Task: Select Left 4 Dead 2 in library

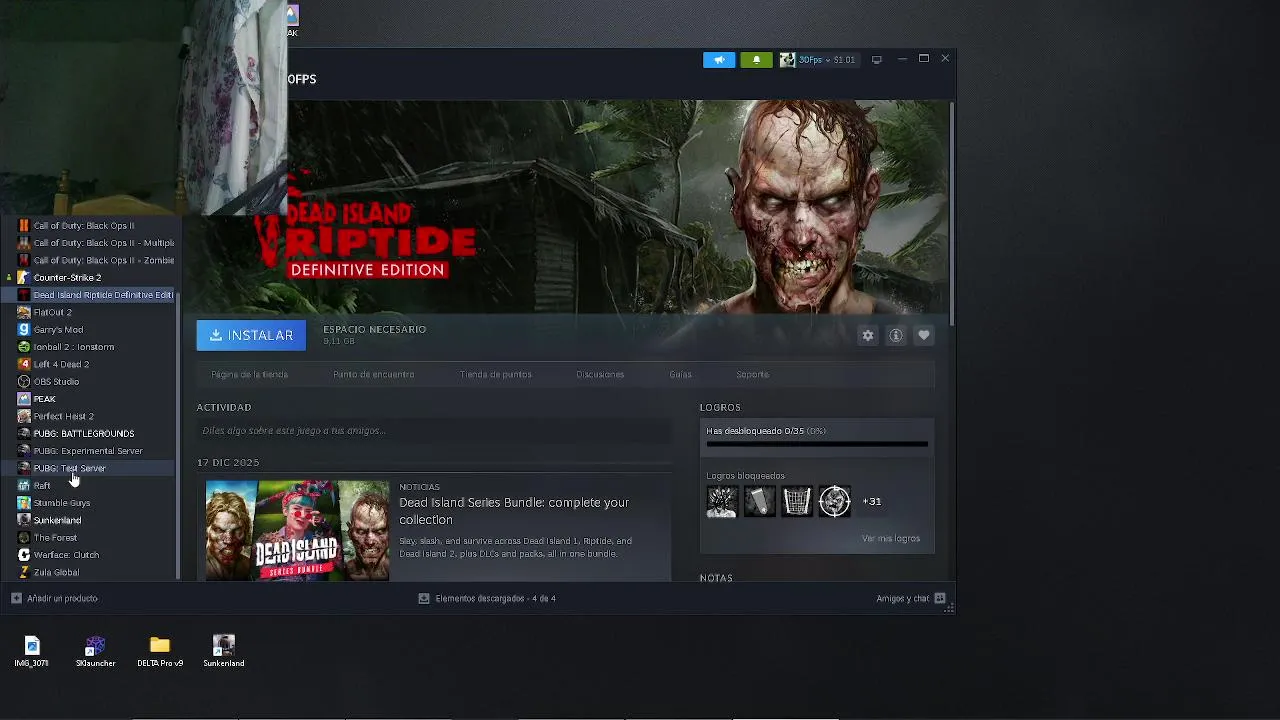Action: coord(61,364)
